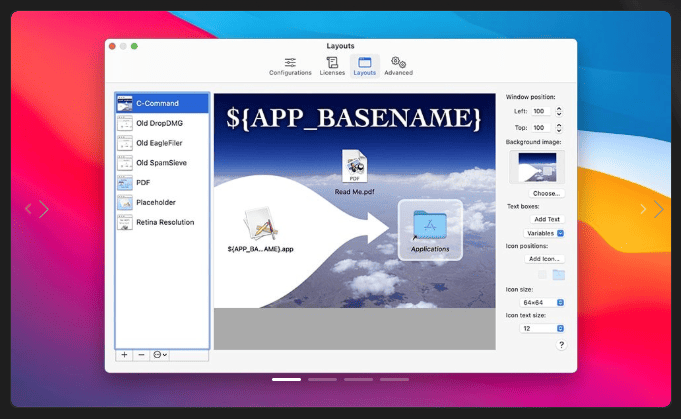Add a new layout with plus button
The image size is (681, 419).
point(124,355)
